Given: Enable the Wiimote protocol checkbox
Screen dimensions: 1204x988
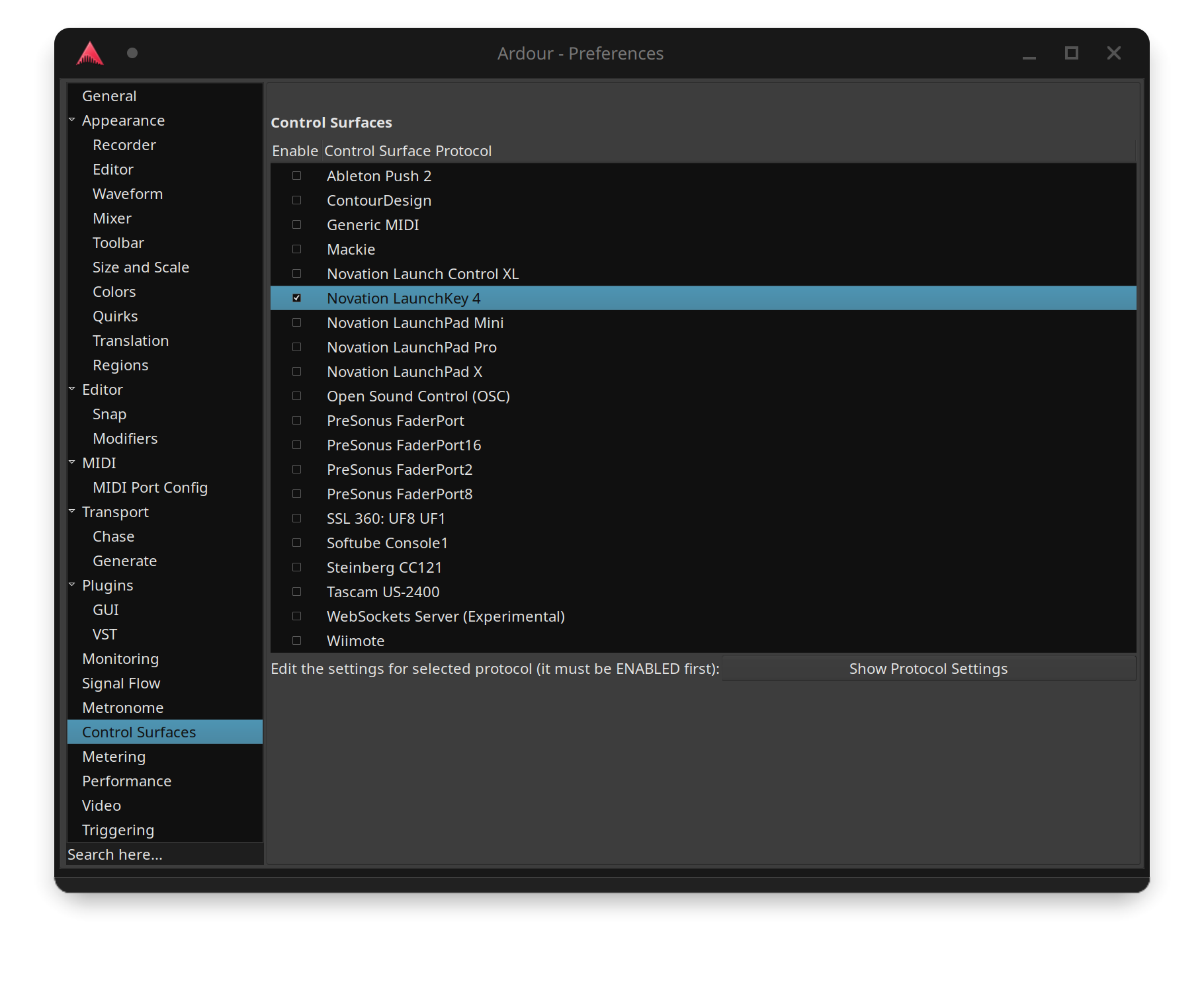Looking at the screenshot, I should (x=296, y=641).
